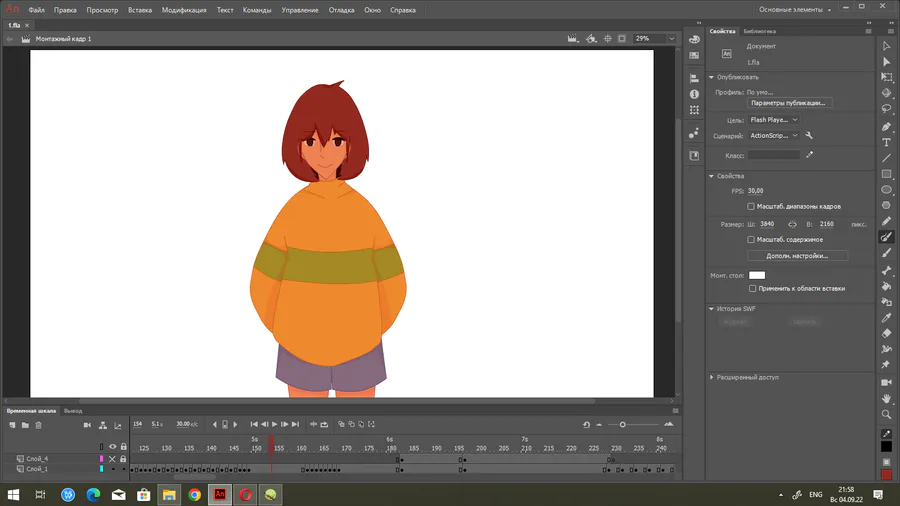
Task: Select the PolyStar polygon tool
Action: click(886, 205)
